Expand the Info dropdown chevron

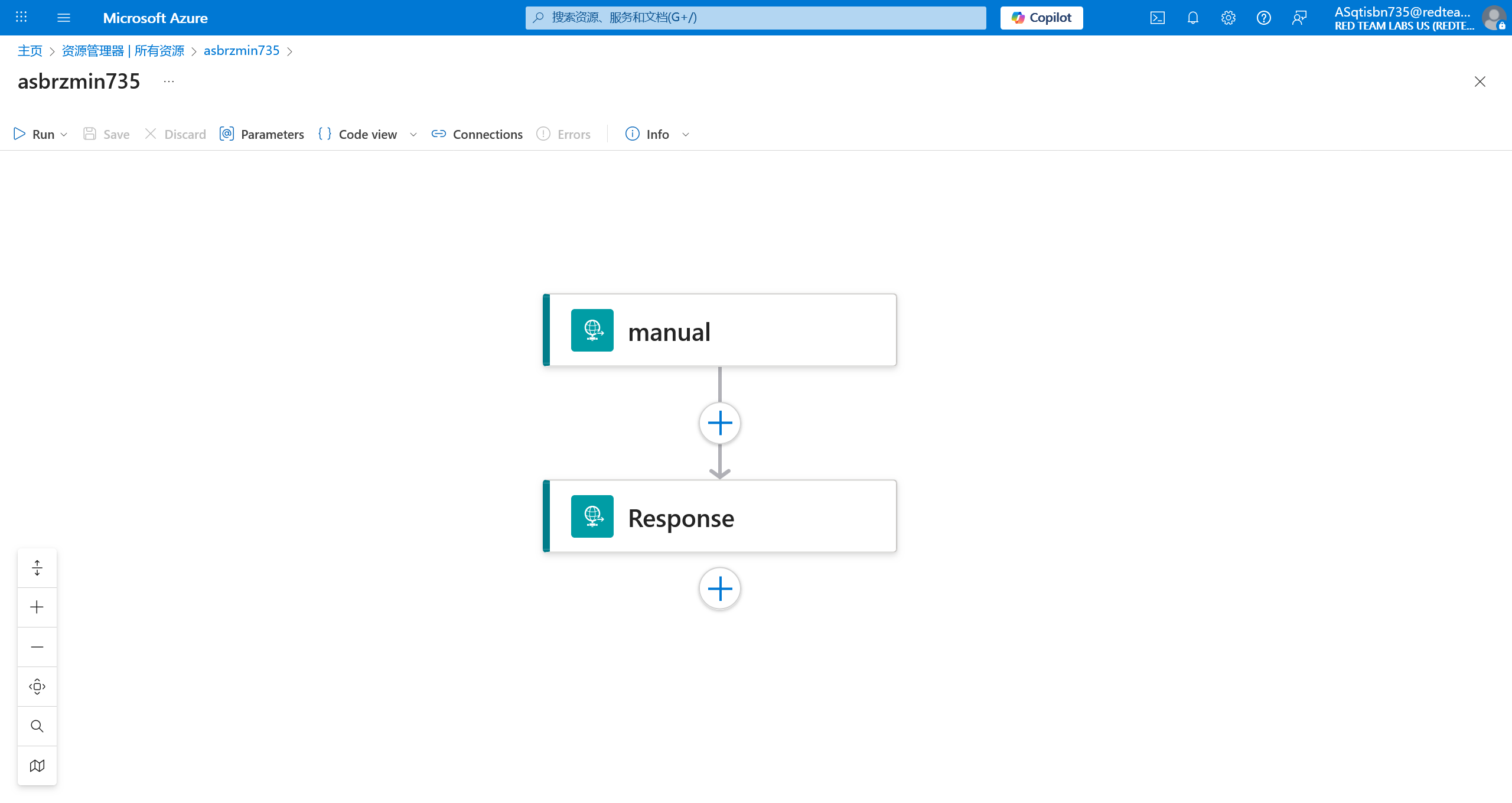[686, 135]
